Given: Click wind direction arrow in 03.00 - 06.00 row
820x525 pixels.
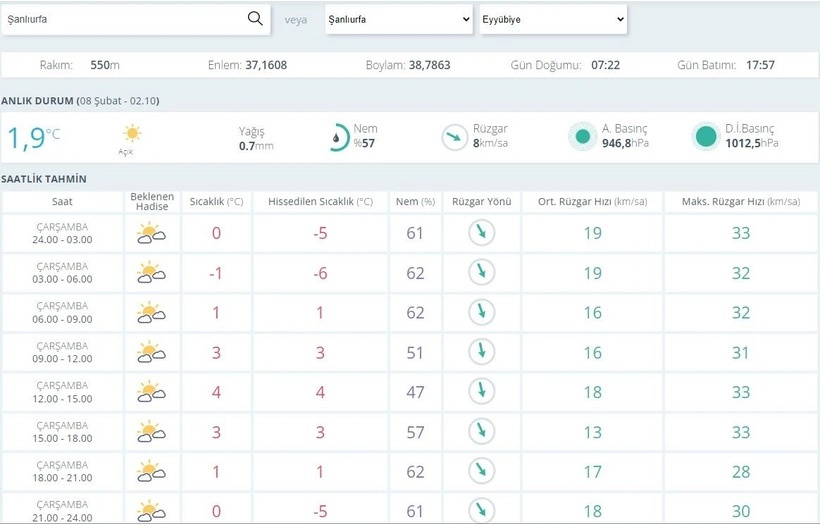Looking at the screenshot, I should click(x=482, y=273).
